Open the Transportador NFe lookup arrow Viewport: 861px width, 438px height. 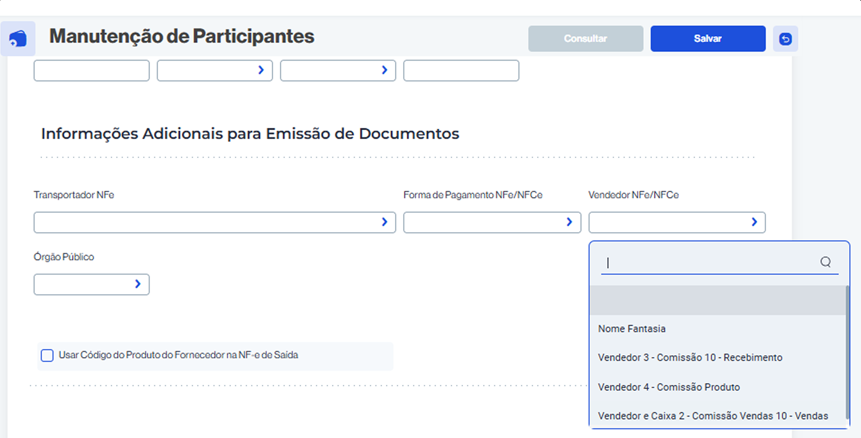pos(384,222)
